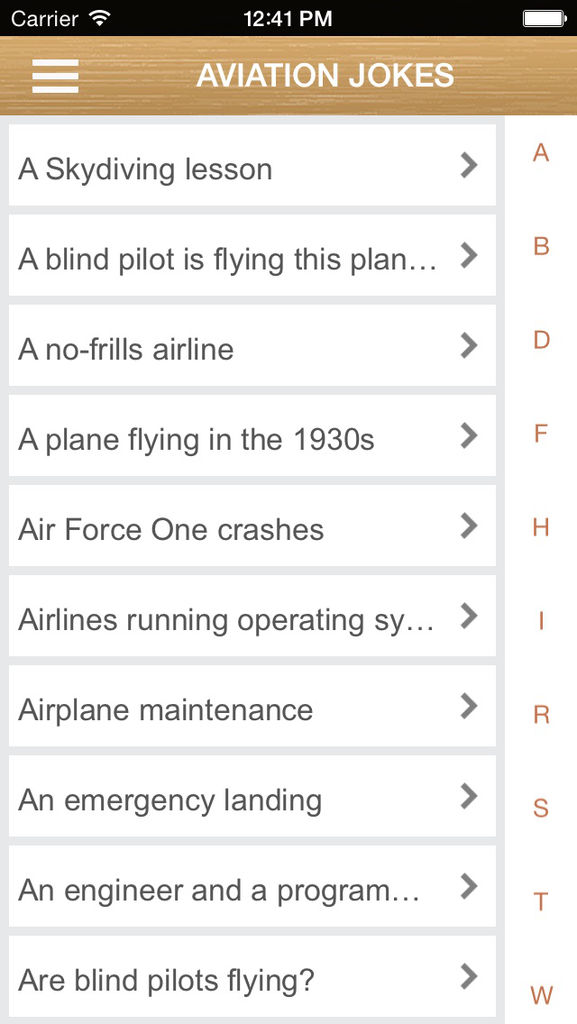Image resolution: width=577 pixels, height=1024 pixels.
Task: Tap chevron next to A no-frills airline
Action: [469, 345]
